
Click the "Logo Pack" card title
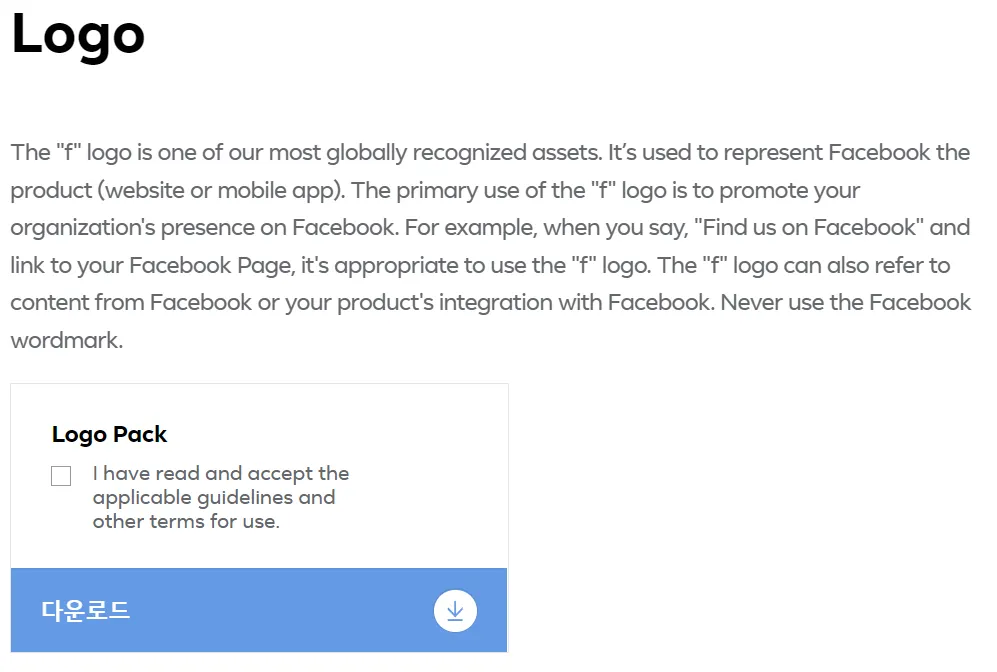(109, 434)
